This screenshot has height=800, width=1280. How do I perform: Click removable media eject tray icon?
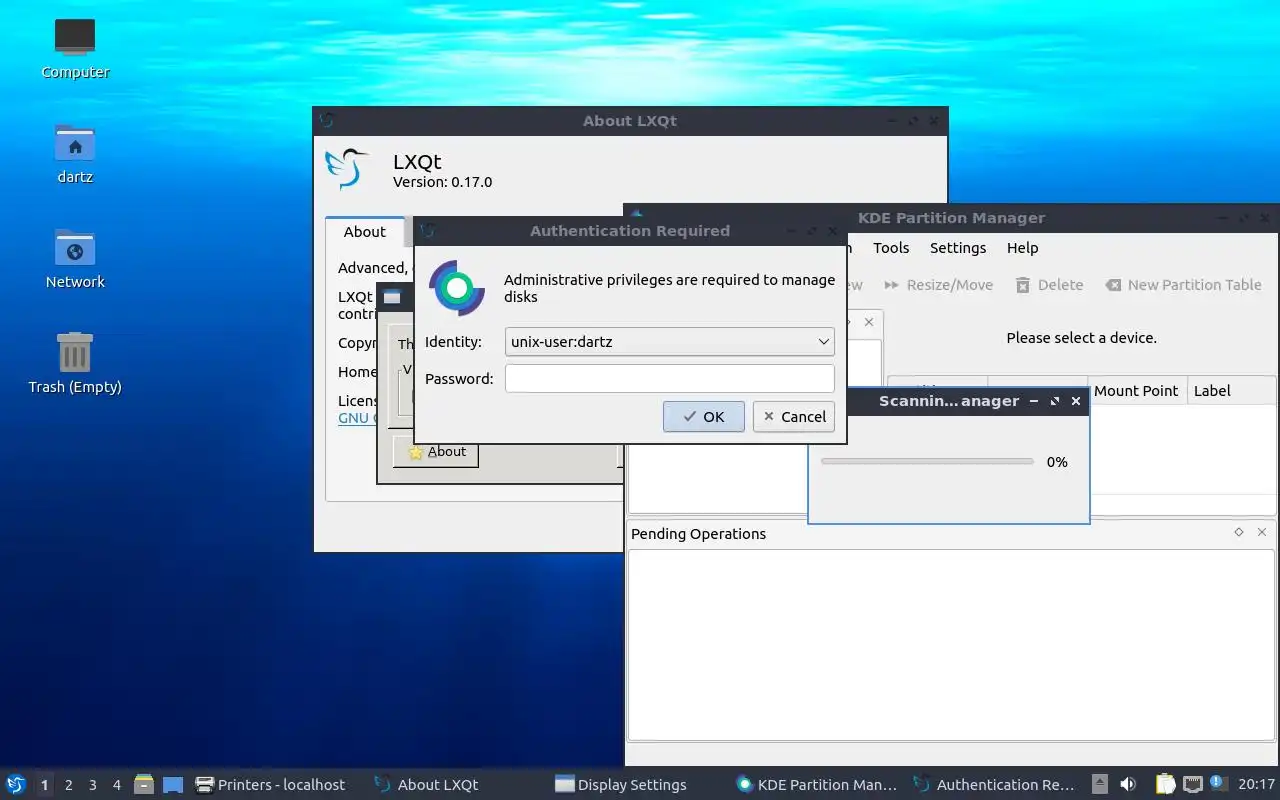pos(1100,784)
